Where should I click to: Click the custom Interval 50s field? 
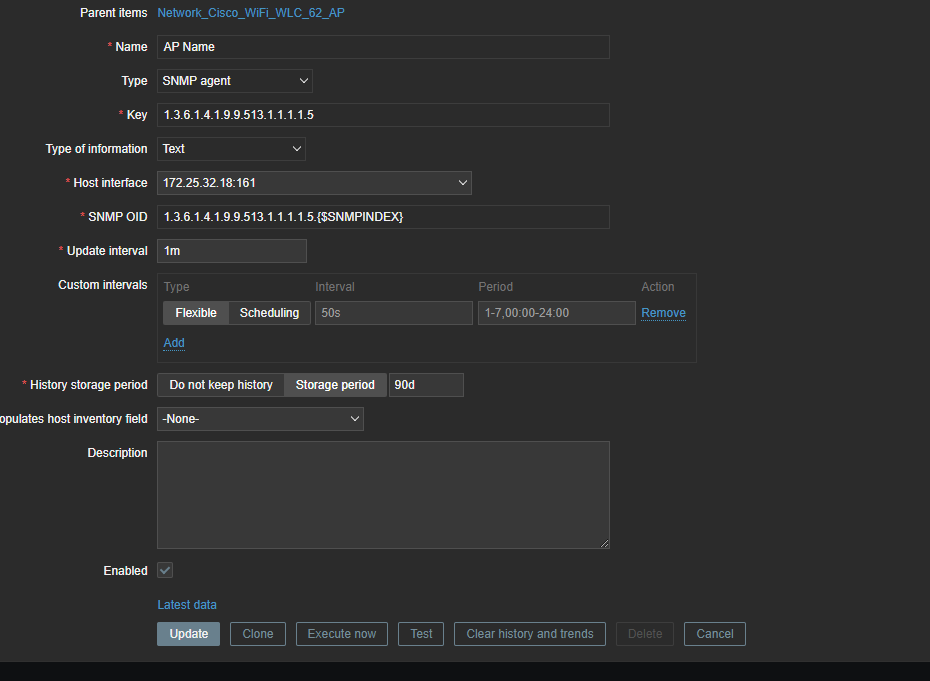click(394, 313)
